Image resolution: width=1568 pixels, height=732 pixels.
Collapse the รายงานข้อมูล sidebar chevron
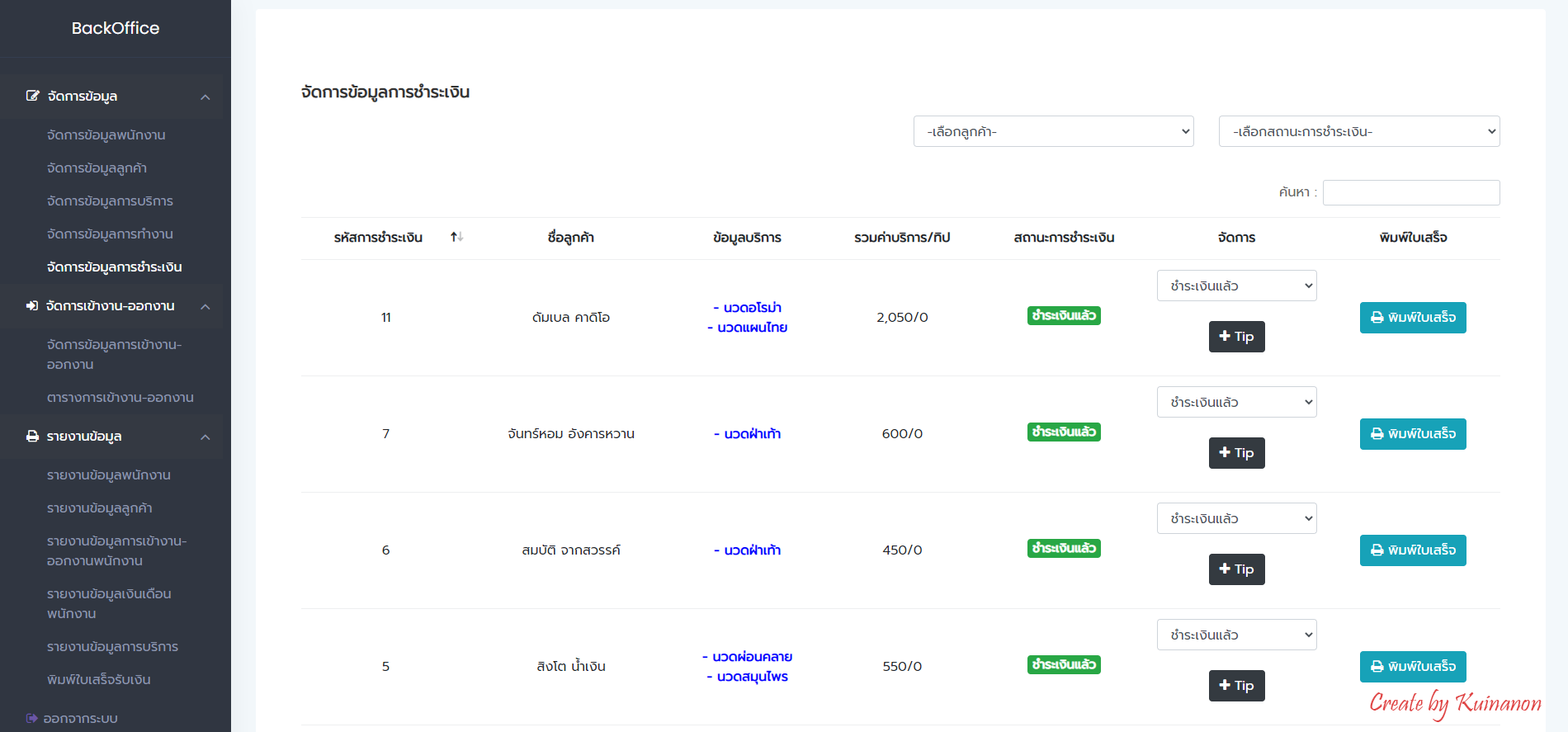click(205, 437)
